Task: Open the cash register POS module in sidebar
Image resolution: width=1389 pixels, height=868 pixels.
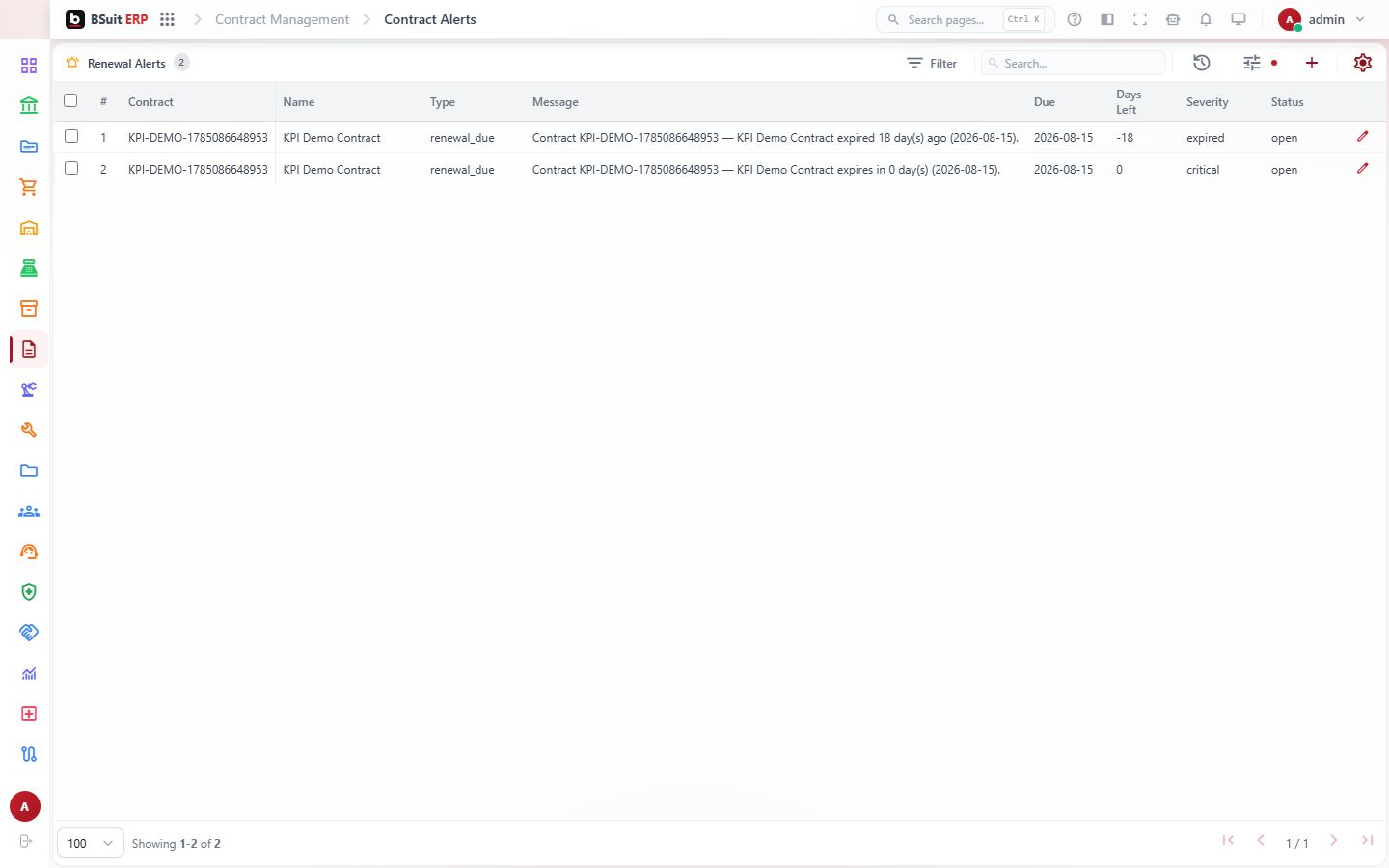Action: (x=29, y=268)
